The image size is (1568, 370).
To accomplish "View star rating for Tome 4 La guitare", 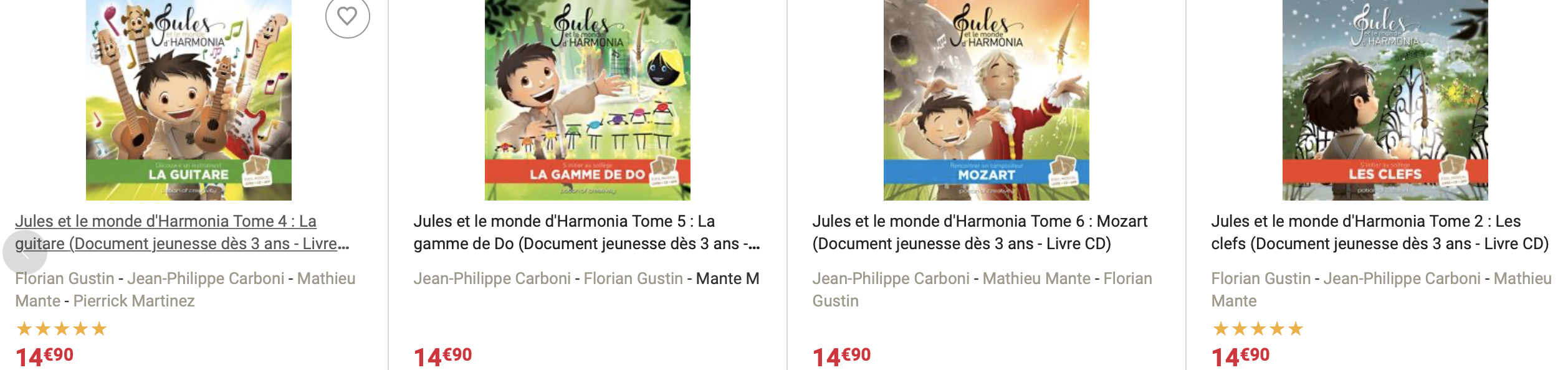I will [x=62, y=328].
